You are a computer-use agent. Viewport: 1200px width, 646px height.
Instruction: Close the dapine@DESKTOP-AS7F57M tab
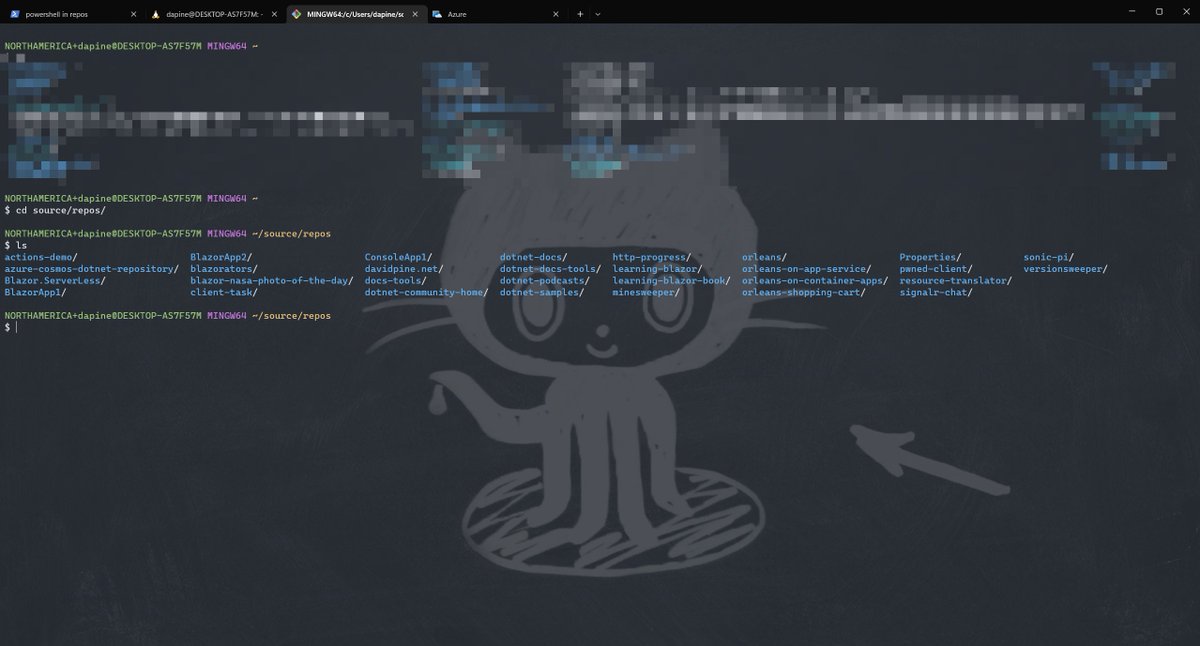275,15
